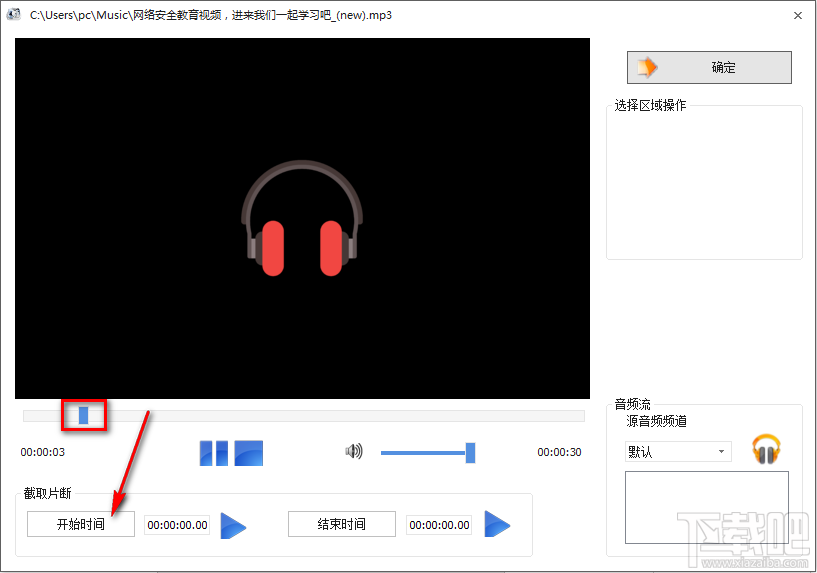The image size is (817, 573).
Task: Click the 结束时间 button
Action: [342, 524]
